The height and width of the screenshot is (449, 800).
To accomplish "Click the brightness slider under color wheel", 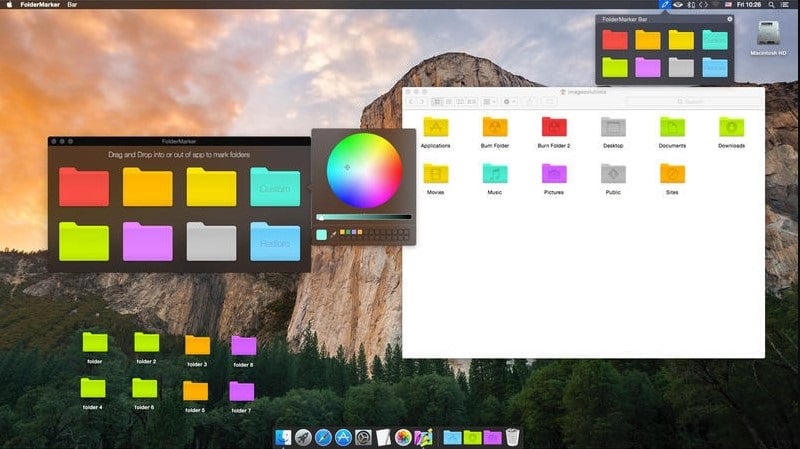I will pos(364,217).
